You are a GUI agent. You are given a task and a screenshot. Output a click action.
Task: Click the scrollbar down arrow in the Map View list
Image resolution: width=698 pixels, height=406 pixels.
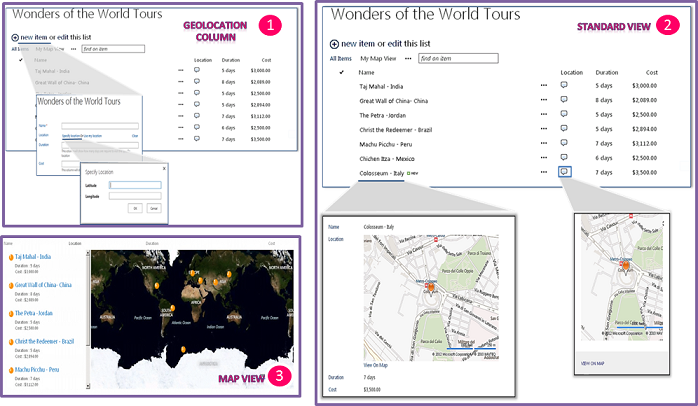pos(88,386)
